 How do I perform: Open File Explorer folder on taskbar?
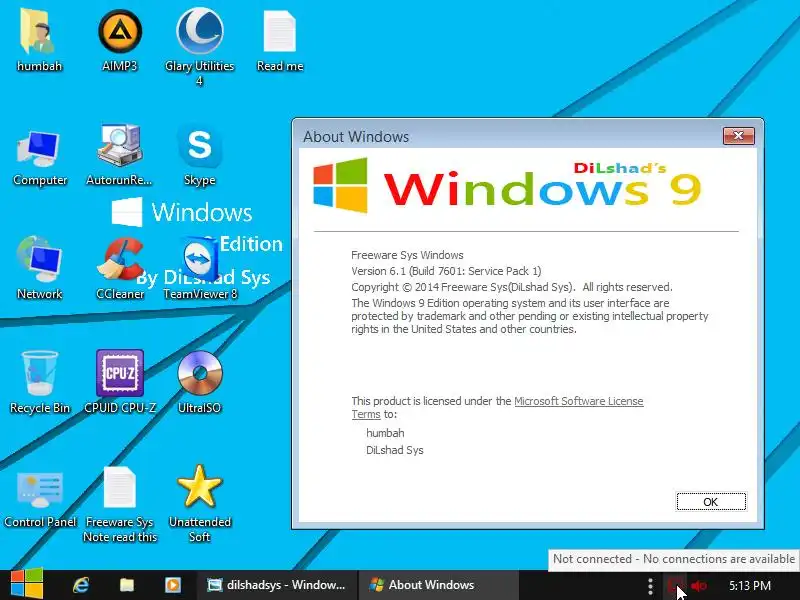click(x=127, y=585)
